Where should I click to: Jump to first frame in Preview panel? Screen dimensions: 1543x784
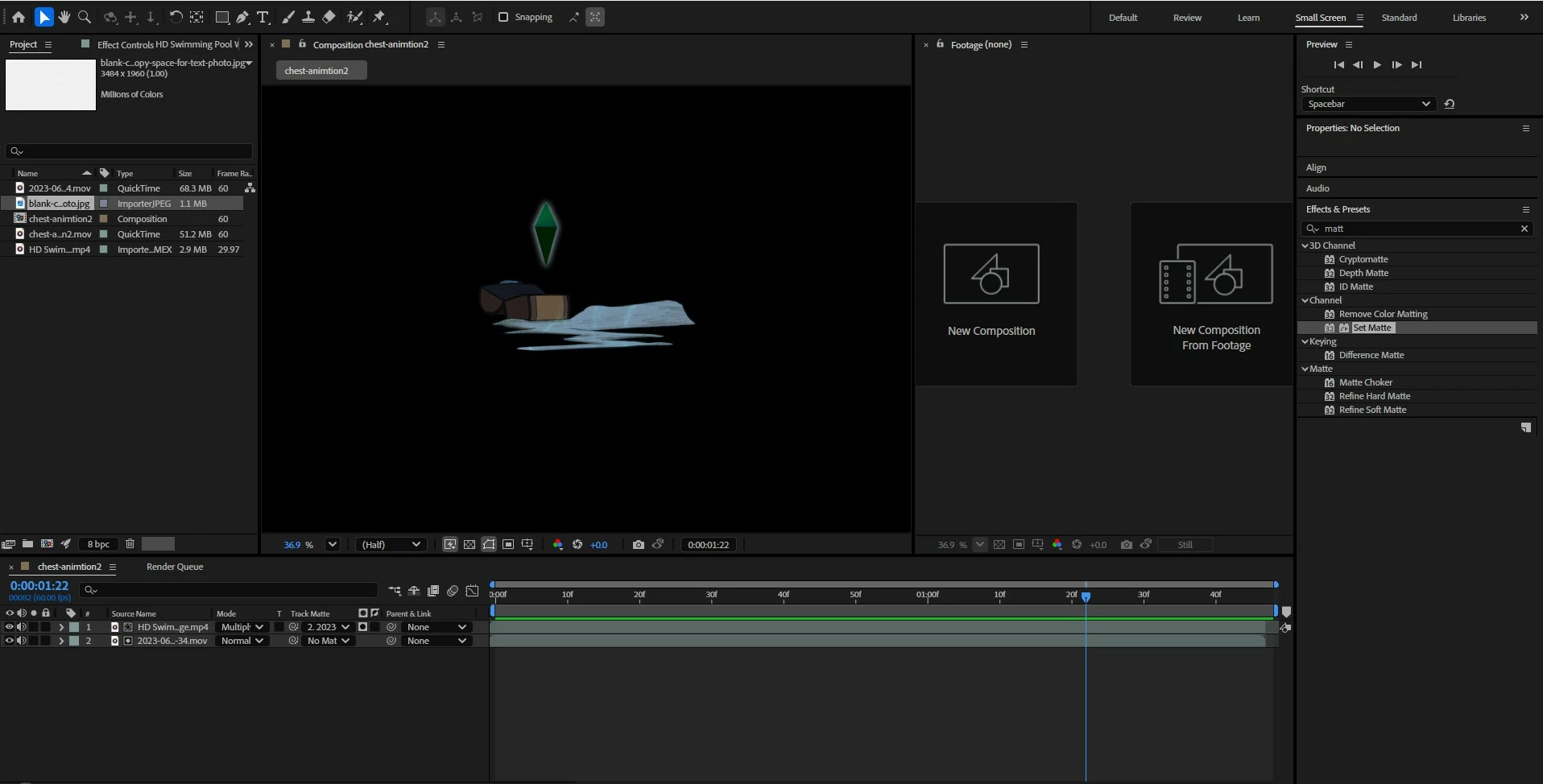coord(1338,65)
